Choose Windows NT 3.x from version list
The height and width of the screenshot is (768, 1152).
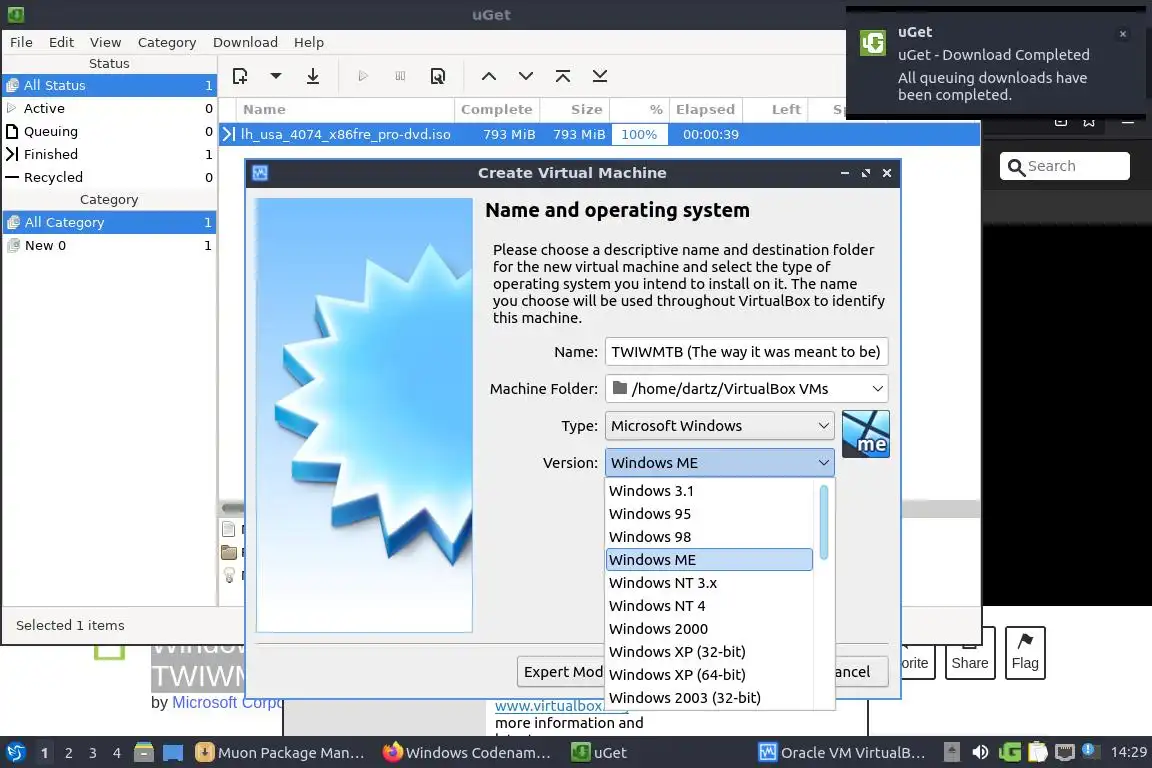[710, 583]
